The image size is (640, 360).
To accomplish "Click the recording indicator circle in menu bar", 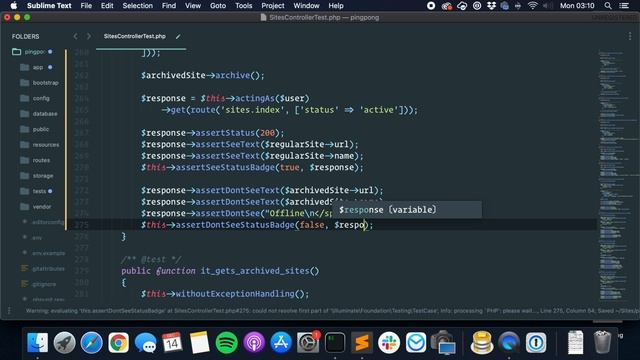I will tap(431, 6).
